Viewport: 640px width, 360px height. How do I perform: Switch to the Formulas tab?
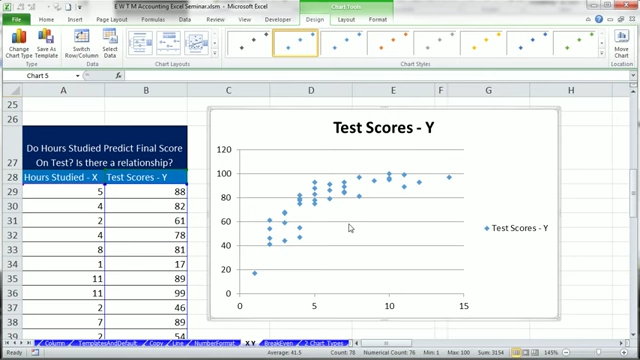coord(153,20)
